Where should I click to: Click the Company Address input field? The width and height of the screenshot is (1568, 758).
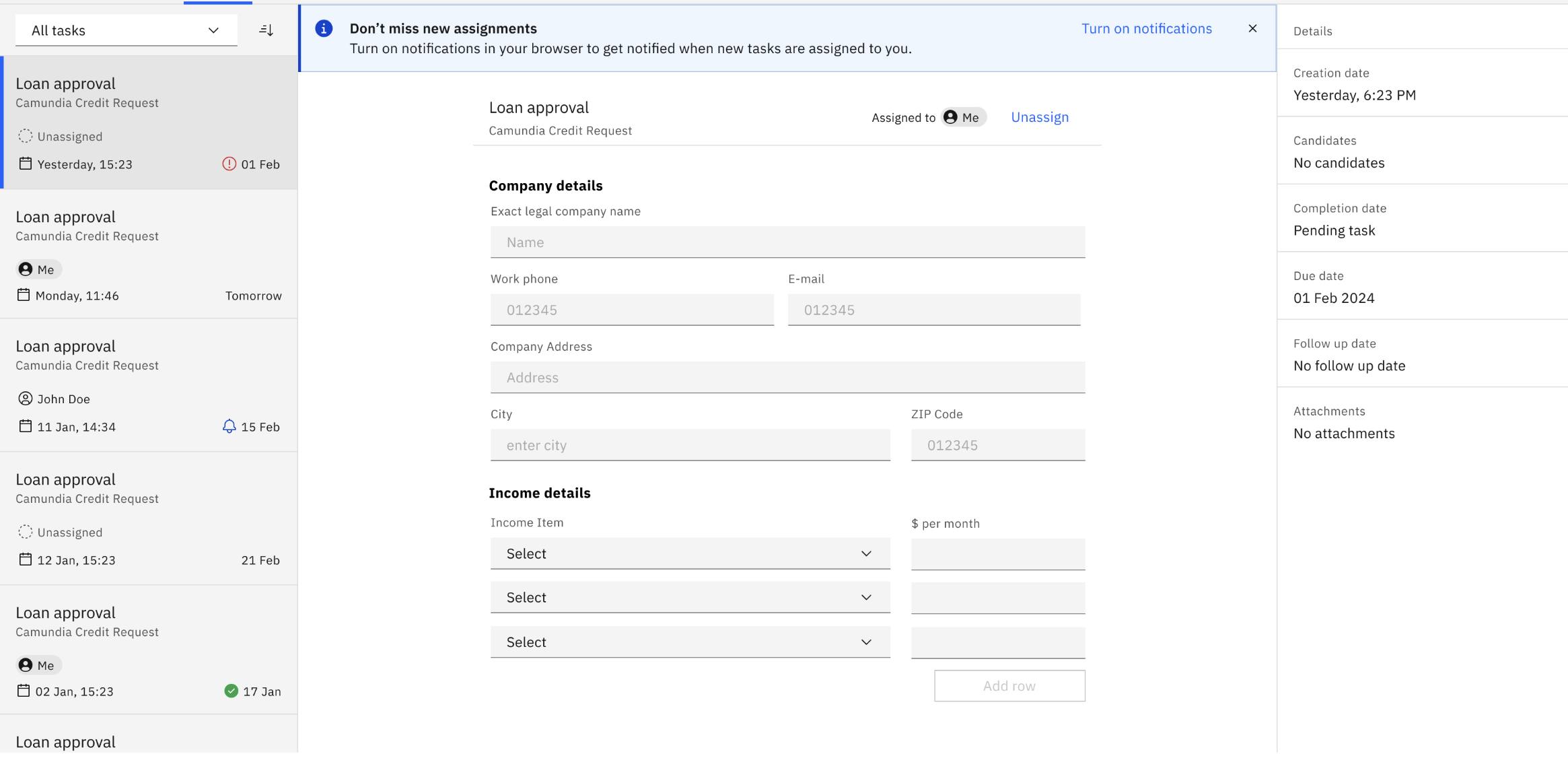click(787, 377)
